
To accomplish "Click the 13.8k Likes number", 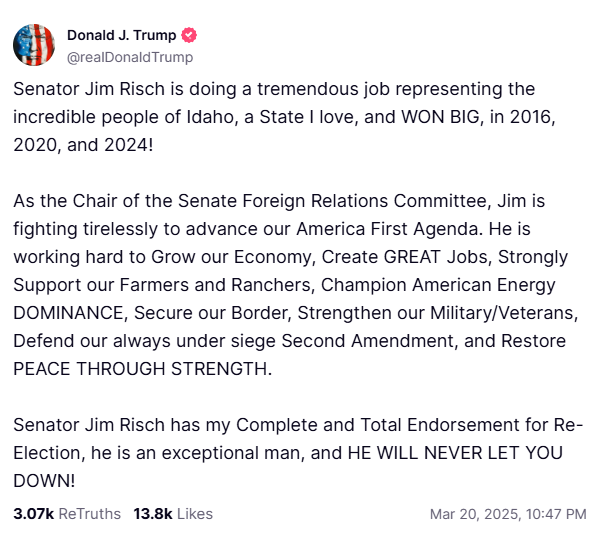I will click(153, 514).
